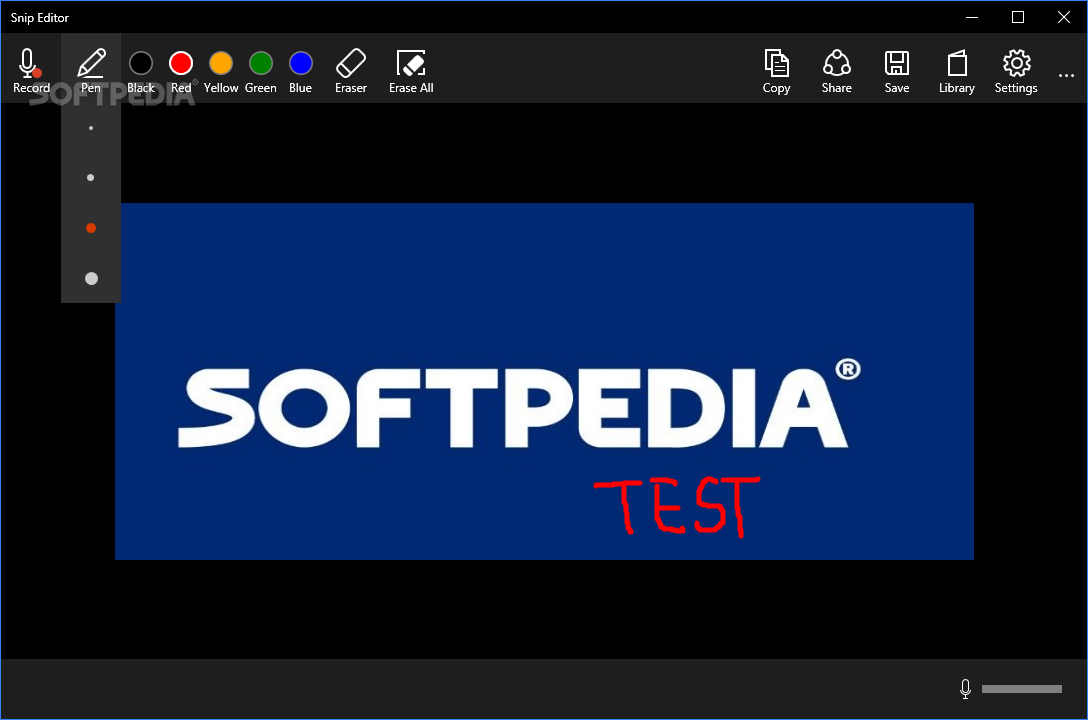Pick the thinnest pen size dot
Screen dimensions: 1088x720
tap(91, 128)
